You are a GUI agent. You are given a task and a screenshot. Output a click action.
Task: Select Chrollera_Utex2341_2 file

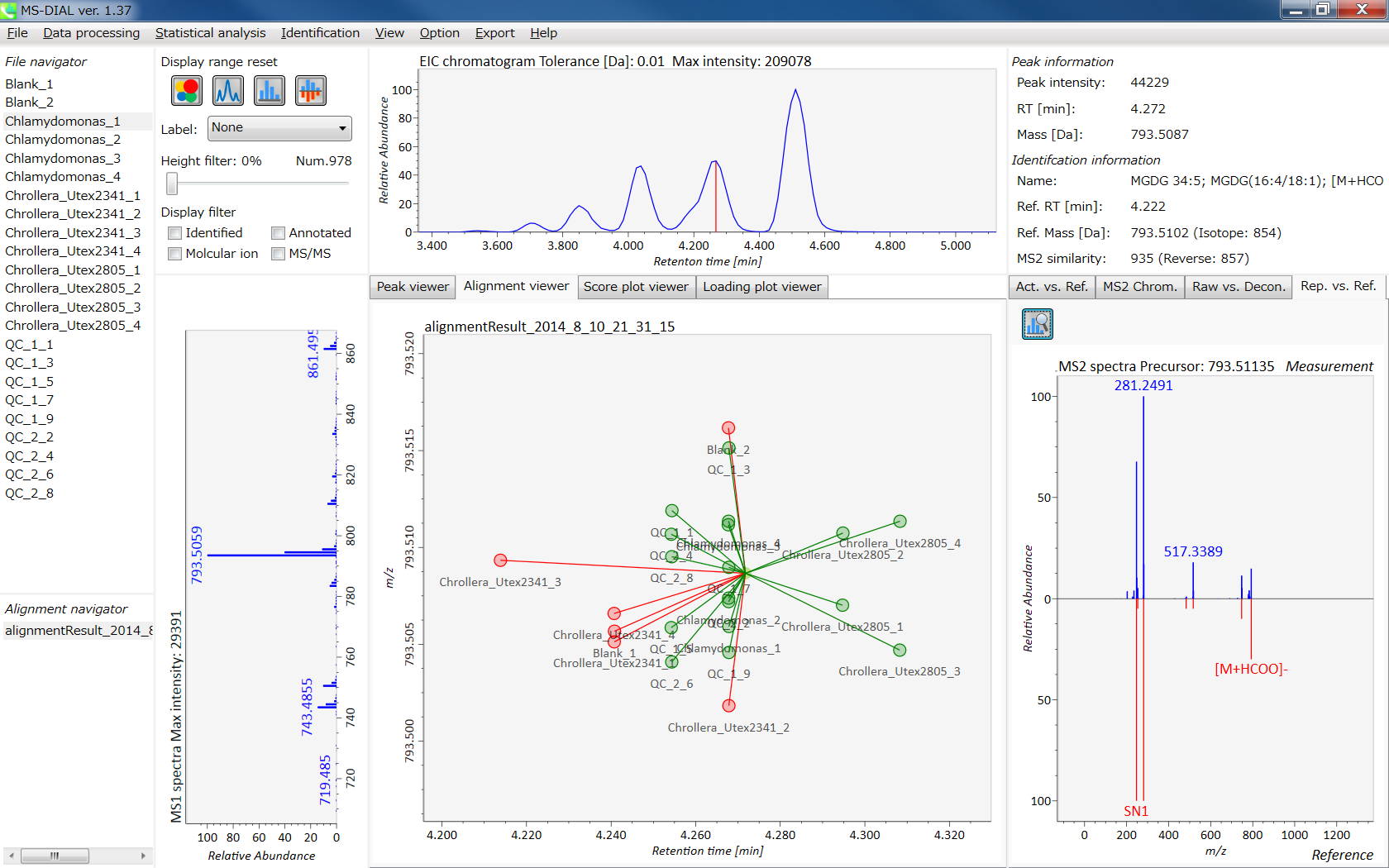[x=73, y=214]
